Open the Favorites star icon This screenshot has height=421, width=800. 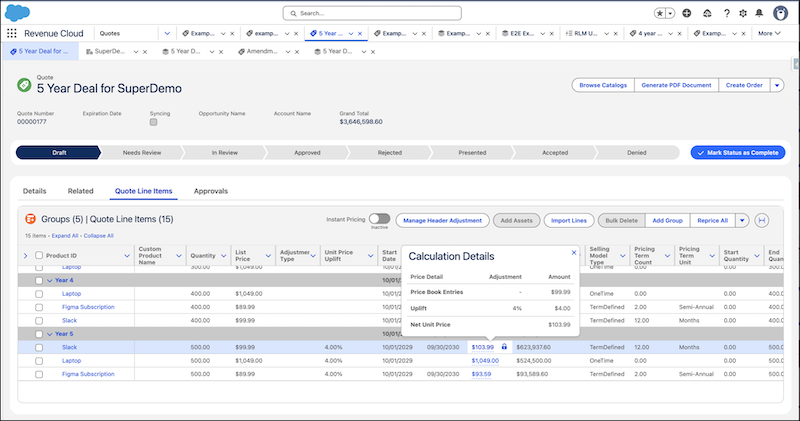pyautogui.click(x=660, y=13)
